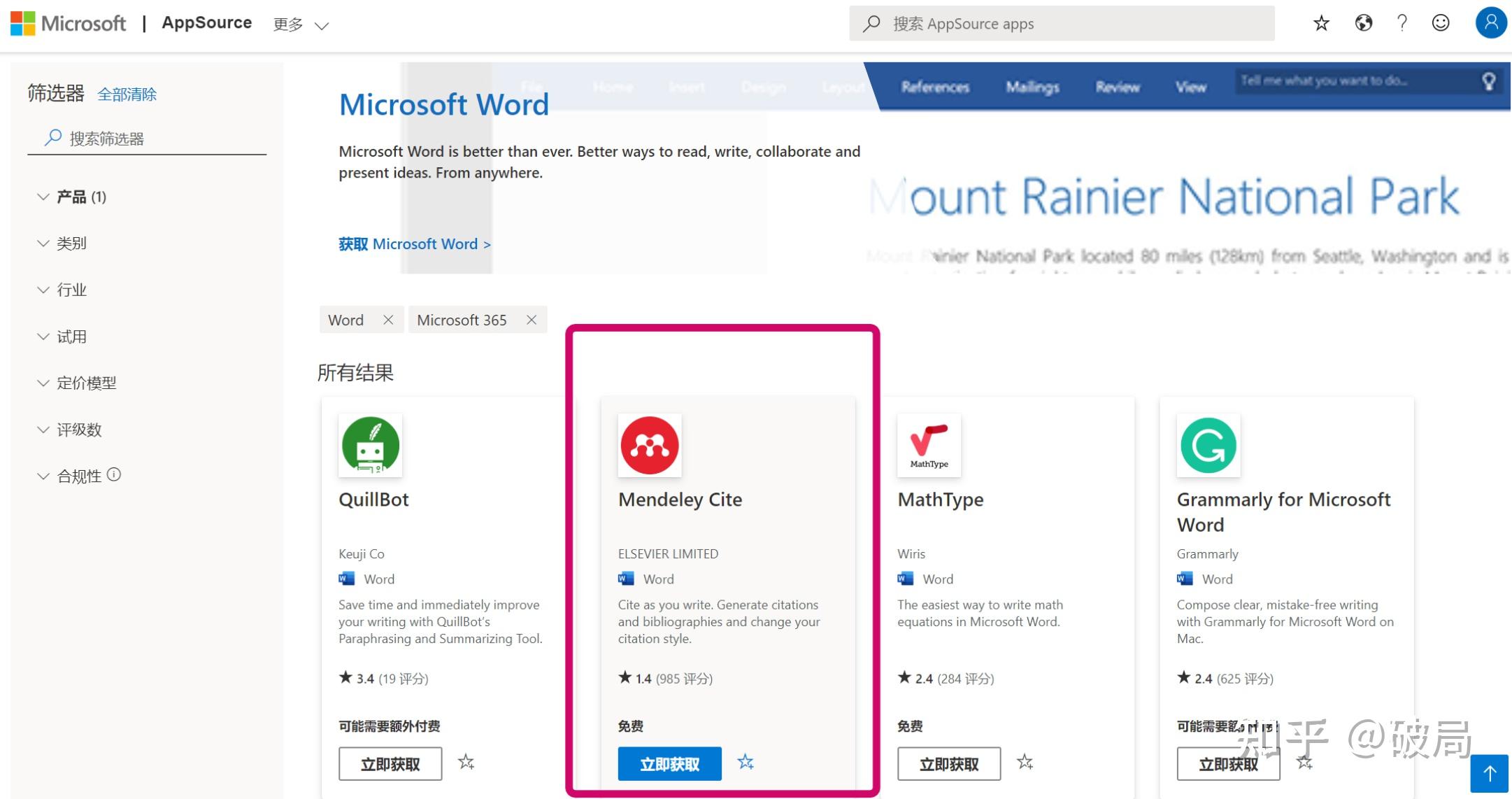Open the QuillBot title
This screenshot has width=1512, height=799.
373,500
